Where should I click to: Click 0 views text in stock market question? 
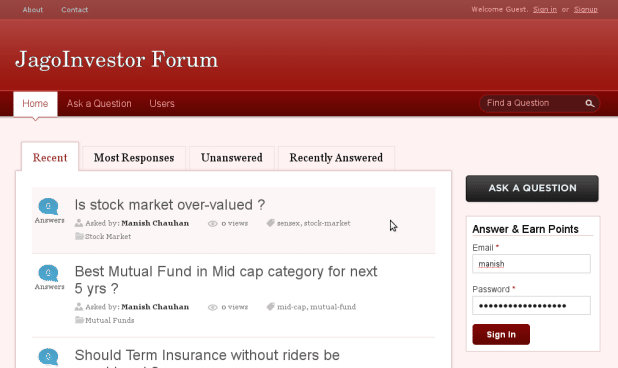(235, 223)
